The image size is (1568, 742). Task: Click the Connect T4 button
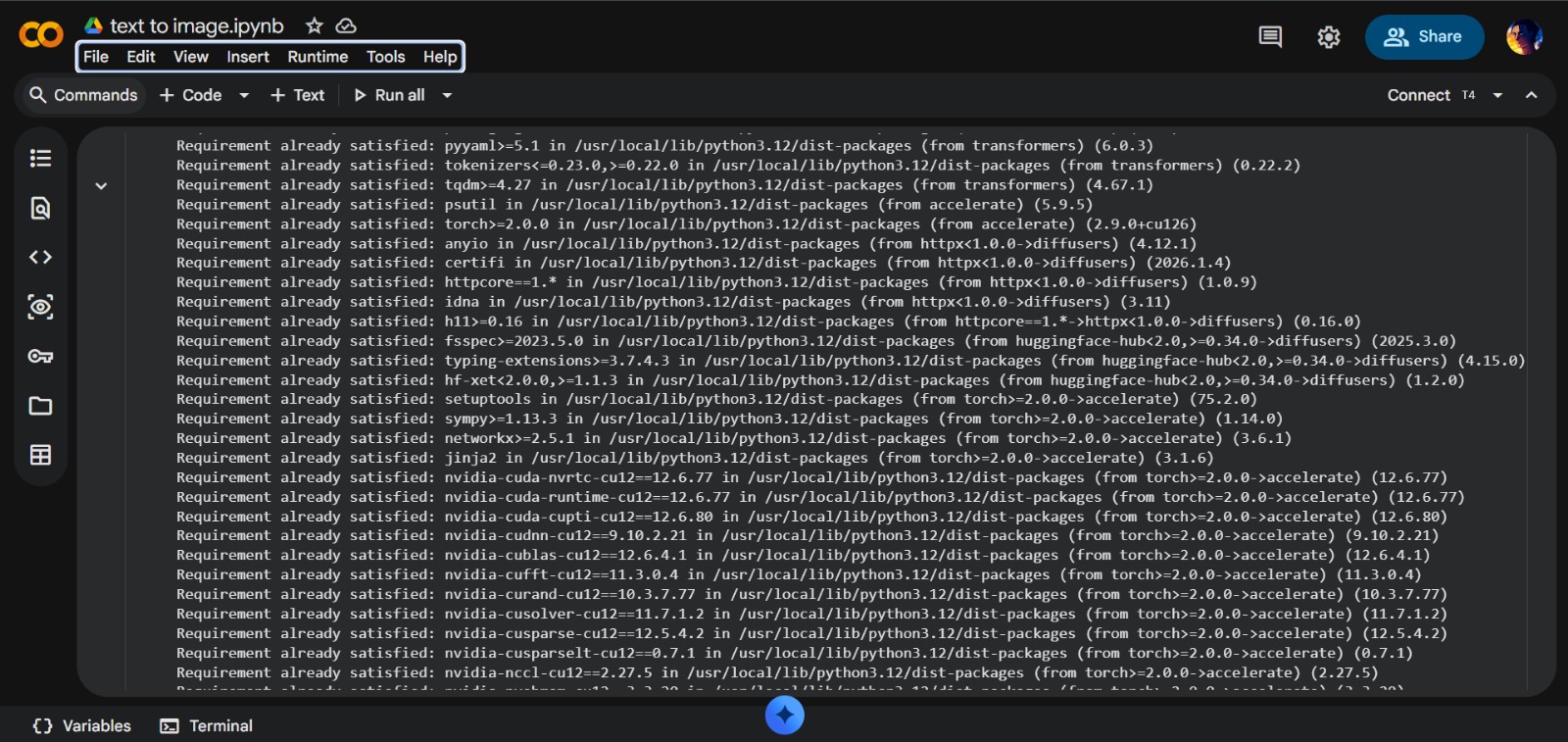[1430, 95]
